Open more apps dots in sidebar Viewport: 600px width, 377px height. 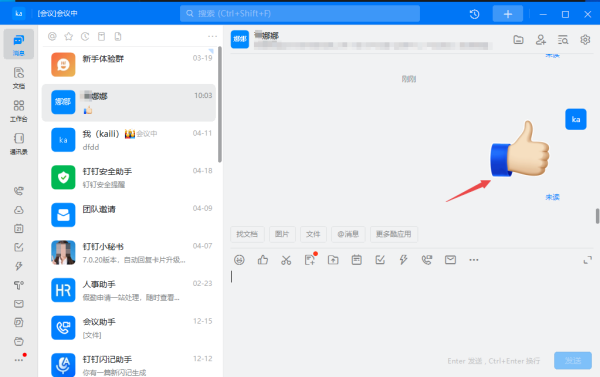click(x=19, y=360)
